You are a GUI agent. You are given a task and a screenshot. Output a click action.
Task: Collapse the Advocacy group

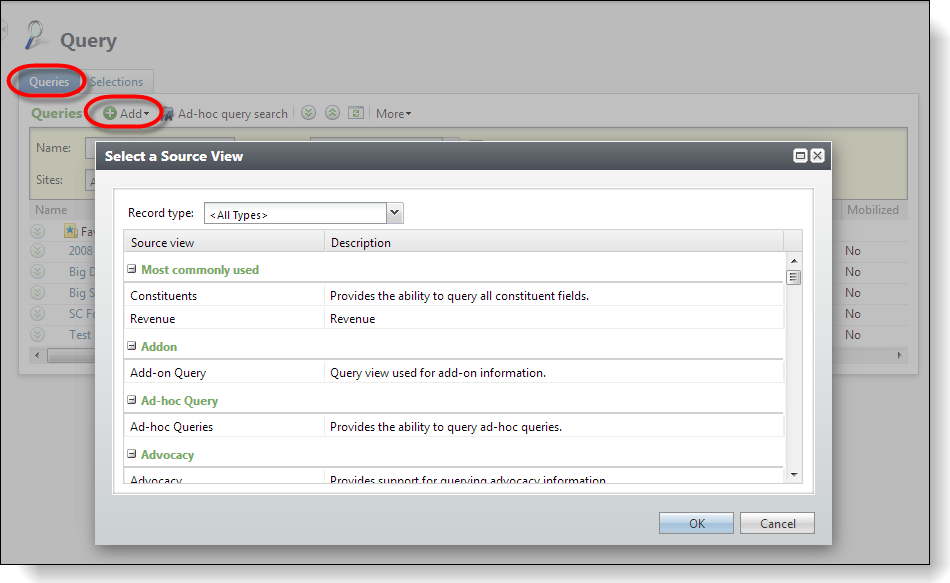pos(132,455)
